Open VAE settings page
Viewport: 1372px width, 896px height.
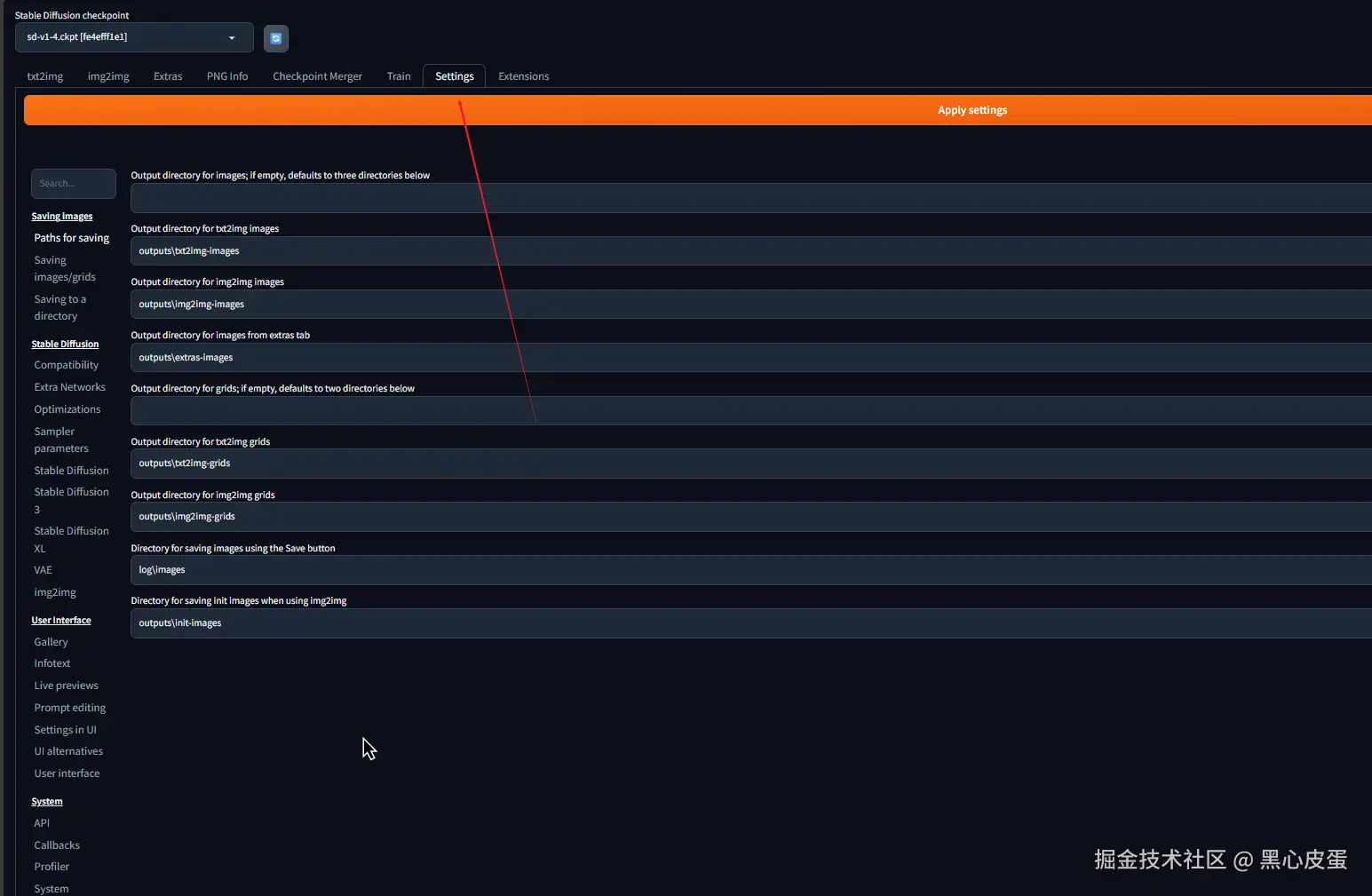pos(44,570)
